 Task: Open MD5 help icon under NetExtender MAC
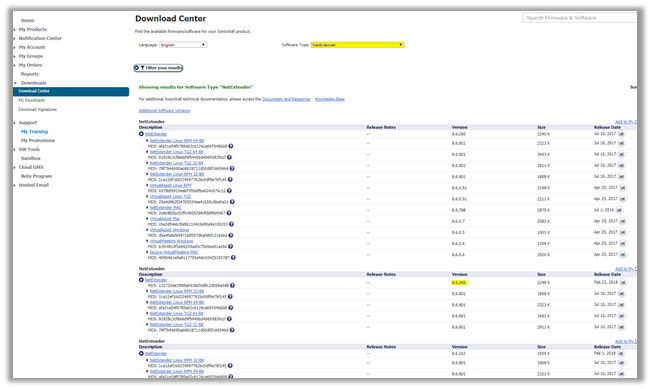(229, 213)
